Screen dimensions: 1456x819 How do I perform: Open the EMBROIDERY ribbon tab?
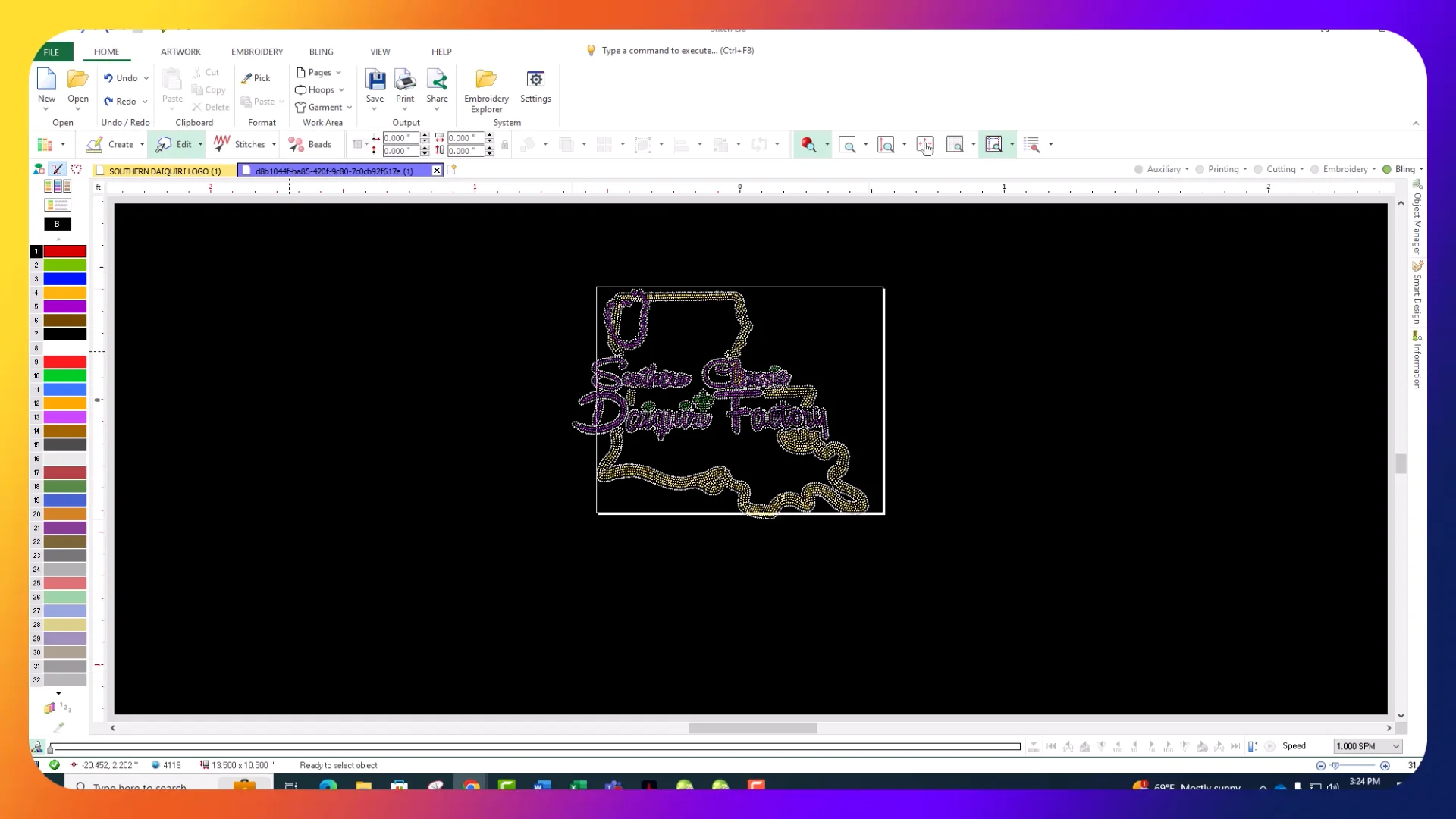click(257, 52)
